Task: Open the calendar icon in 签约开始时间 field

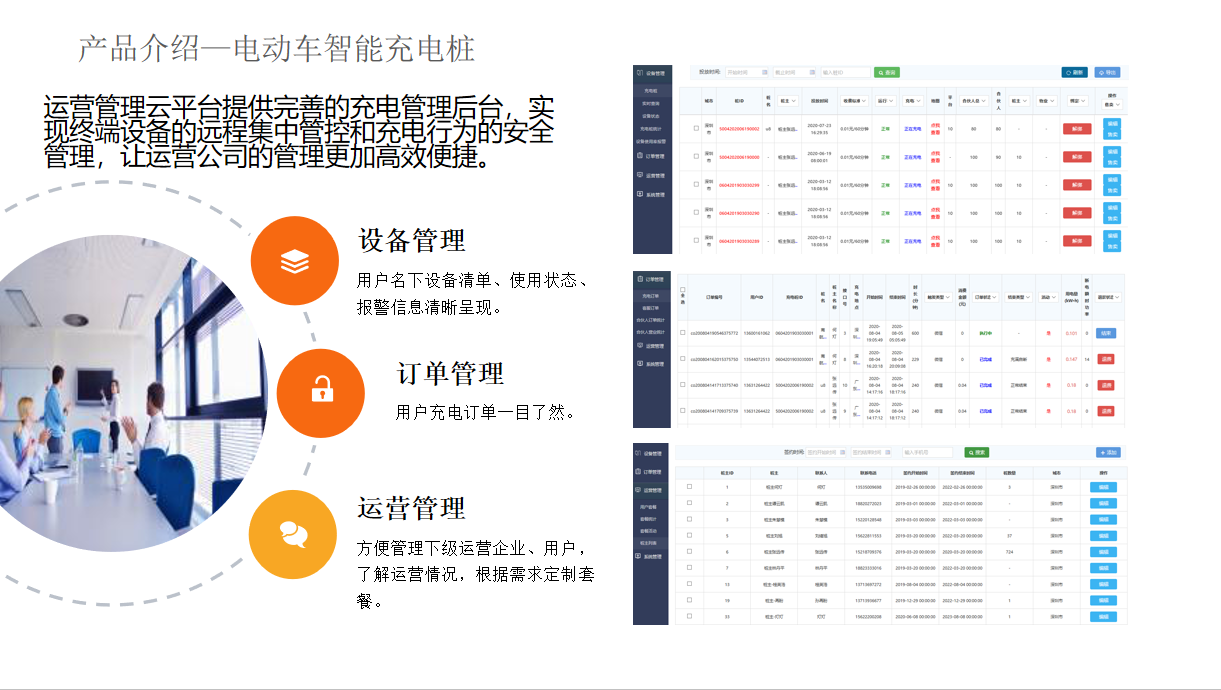Action: [843, 453]
